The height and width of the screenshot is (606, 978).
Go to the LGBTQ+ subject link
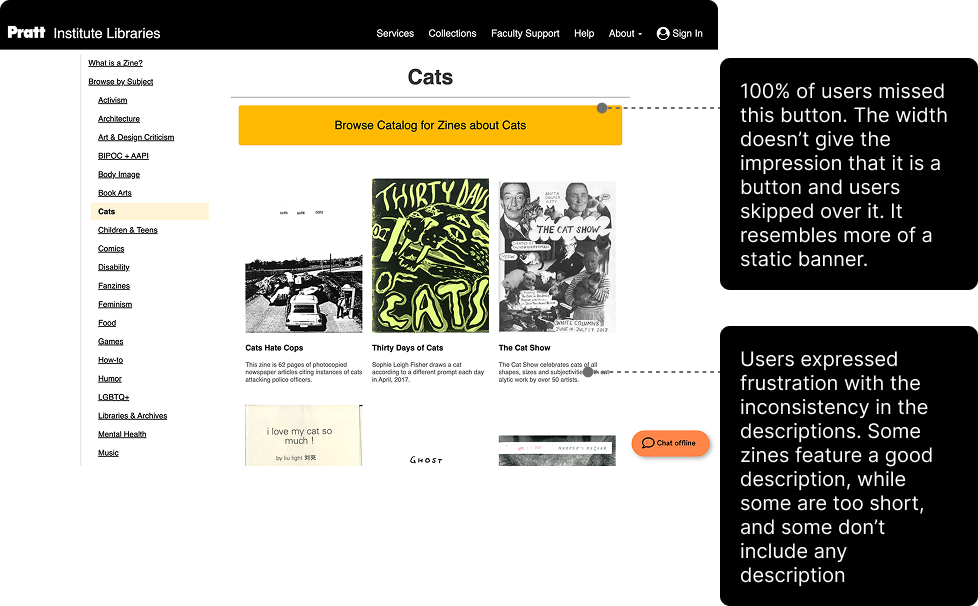pyautogui.click(x=114, y=397)
